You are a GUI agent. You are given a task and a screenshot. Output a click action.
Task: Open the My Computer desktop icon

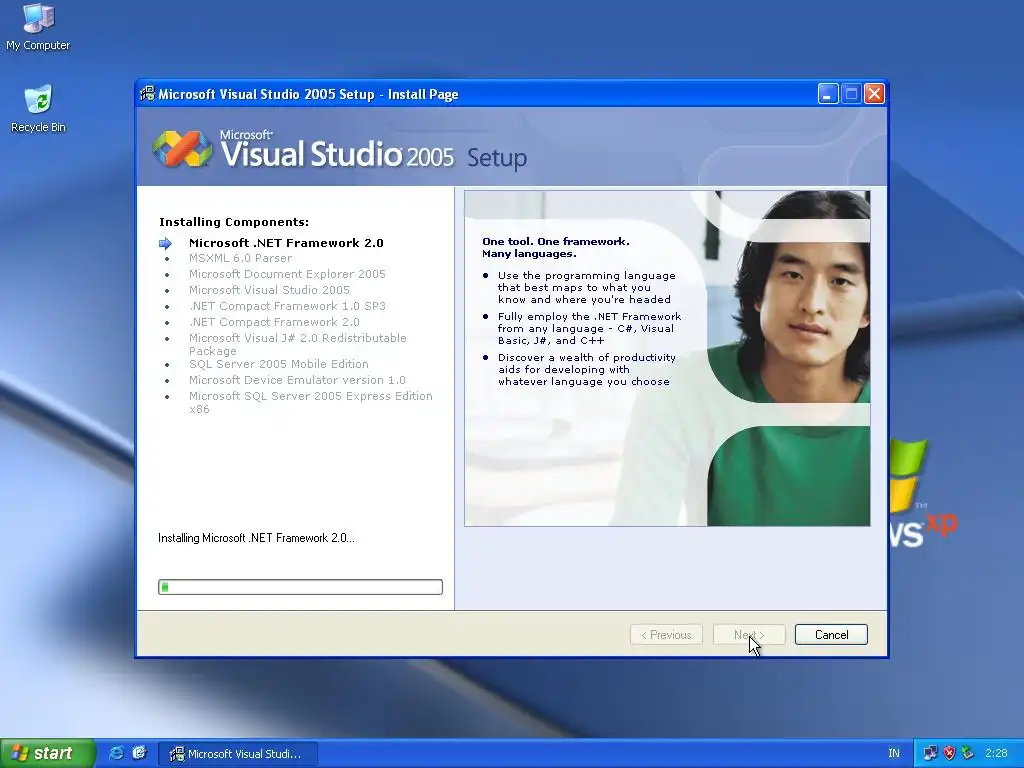[38, 26]
